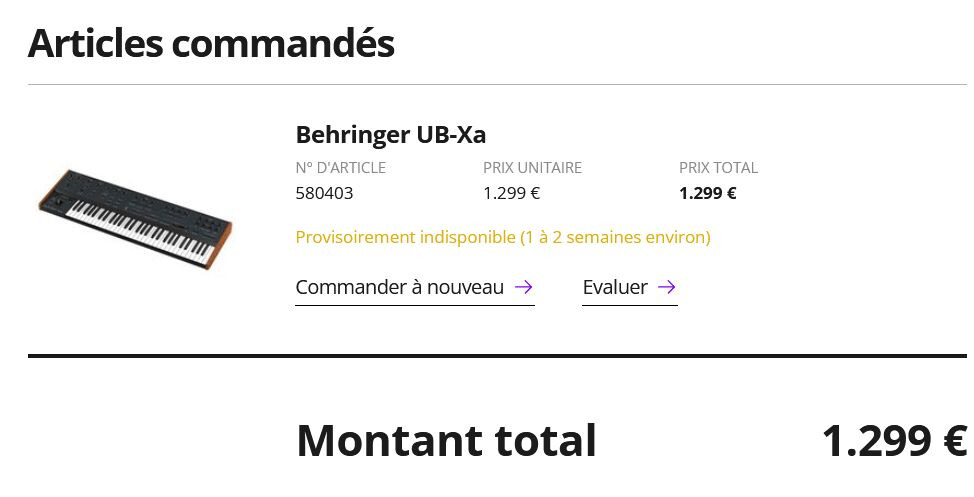Click the N° D'ARTICLE label

point(340,168)
